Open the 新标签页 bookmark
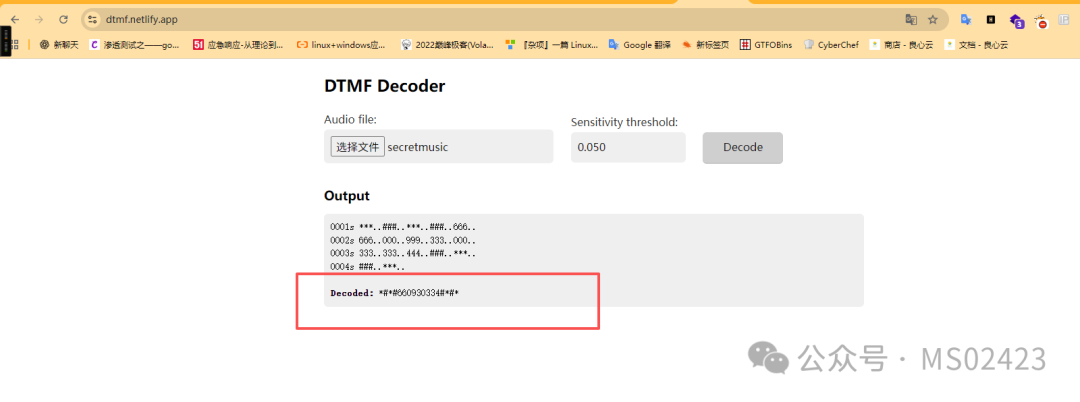The width and height of the screenshot is (1080, 402). pyautogui.click(x=705, y=45)
